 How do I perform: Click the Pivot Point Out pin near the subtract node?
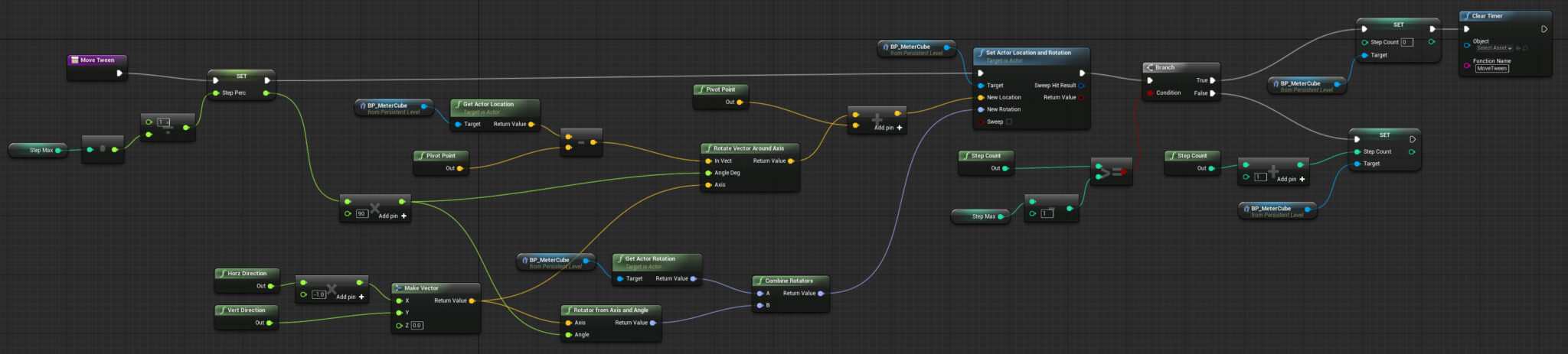click(x=459, y=168)
